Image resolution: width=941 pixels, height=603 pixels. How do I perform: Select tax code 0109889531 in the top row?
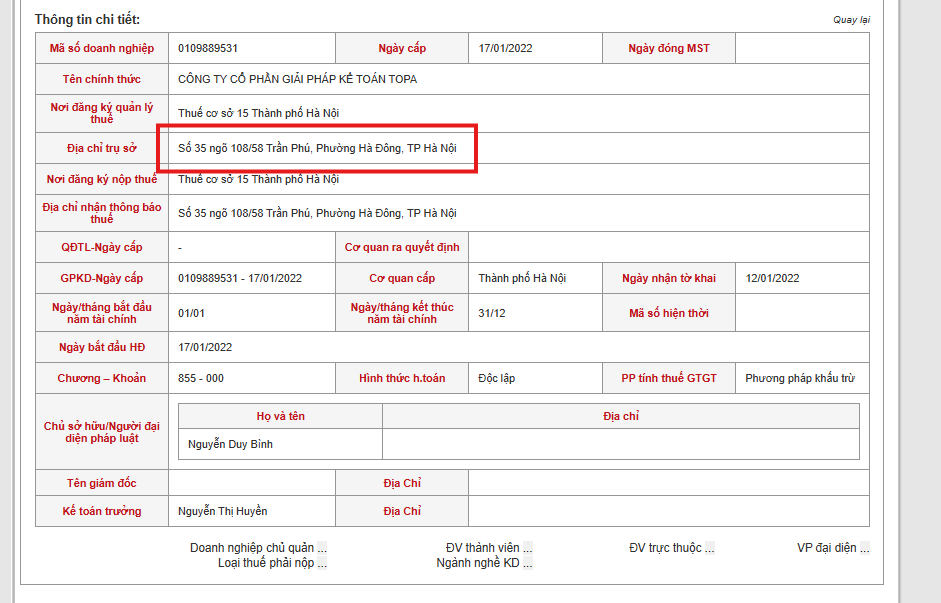[208, 48]
